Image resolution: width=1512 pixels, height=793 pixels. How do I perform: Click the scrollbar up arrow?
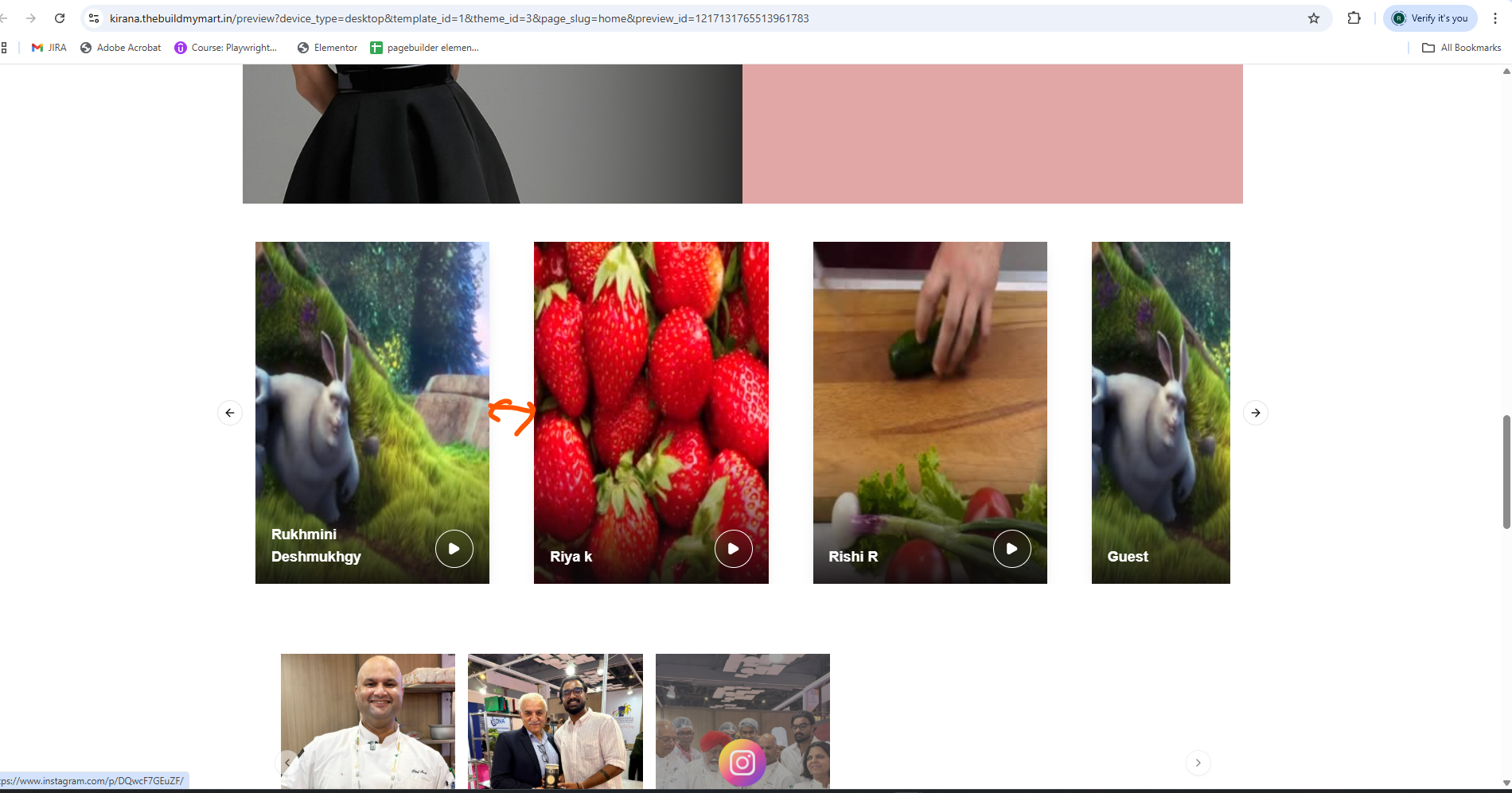coord(1506,71)
